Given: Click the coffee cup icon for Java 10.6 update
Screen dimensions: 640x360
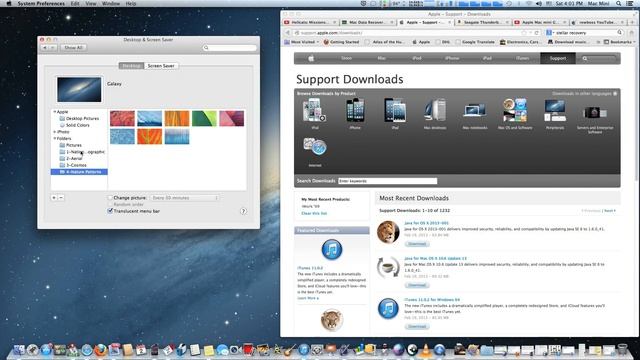Looking at the screenshot, I should 388,268.
